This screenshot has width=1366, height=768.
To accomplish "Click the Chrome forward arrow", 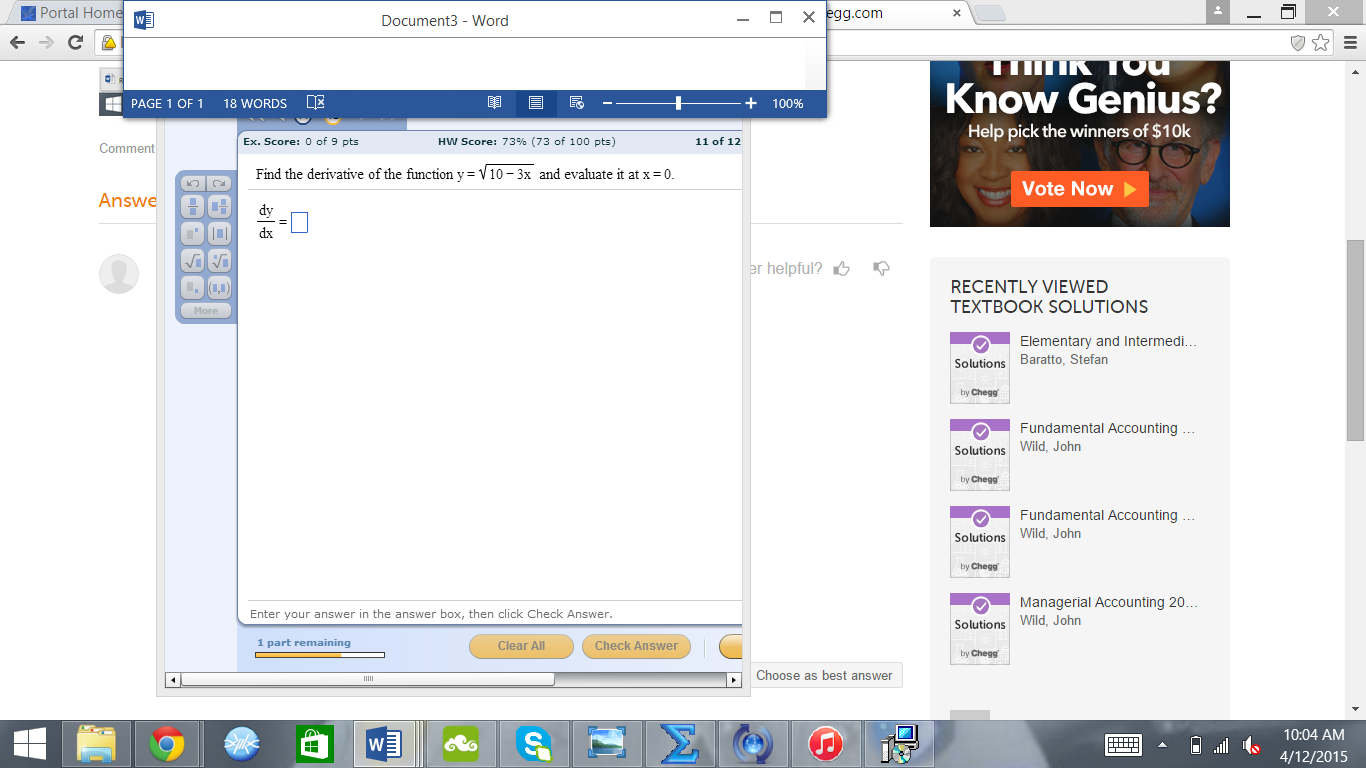I will pyautogui.click(x=46, y=42).
